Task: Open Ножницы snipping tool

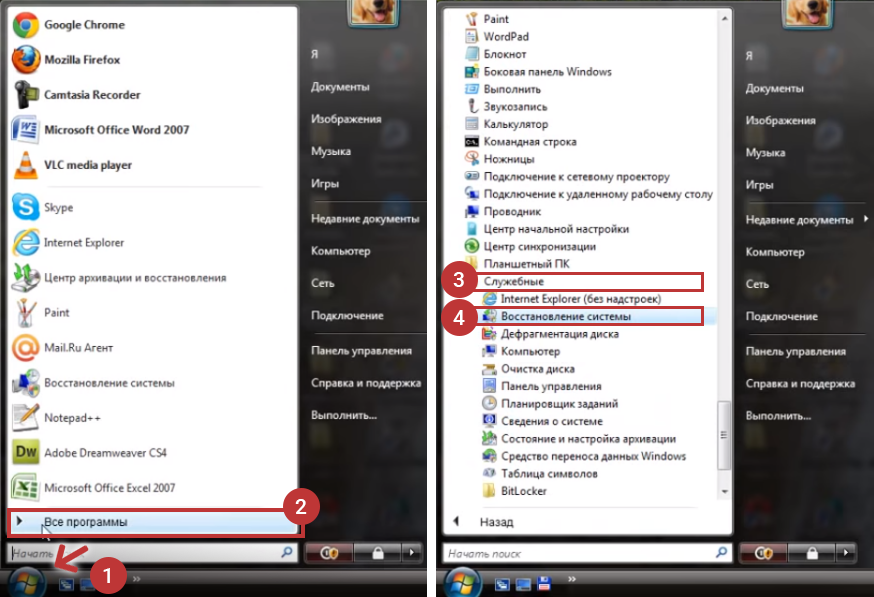Action: tap(499, 159)
